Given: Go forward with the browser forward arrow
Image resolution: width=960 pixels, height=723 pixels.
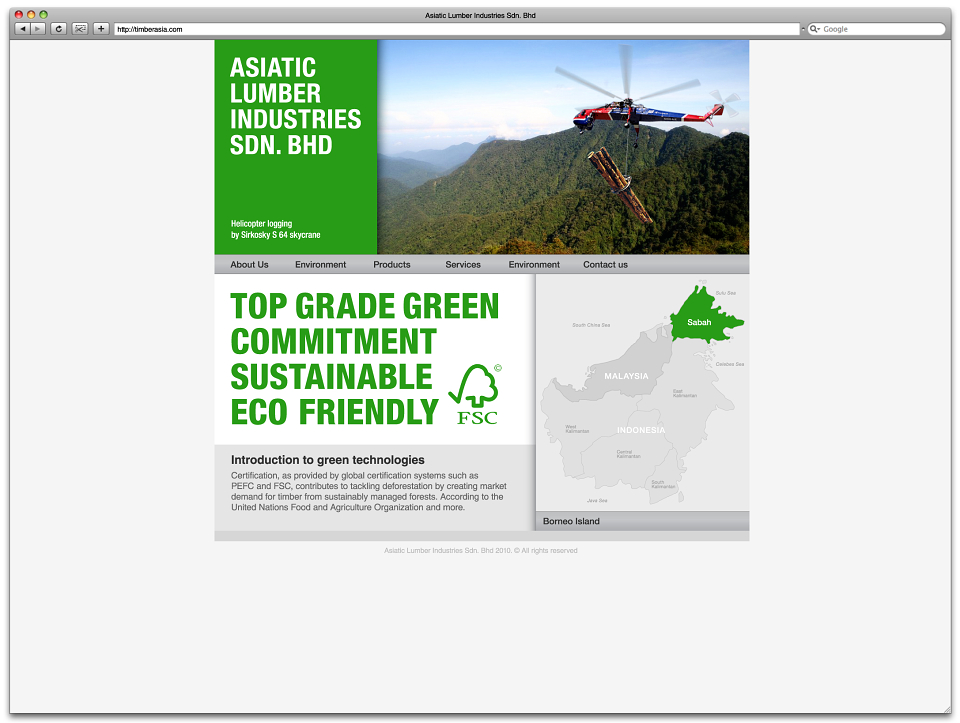Looking at the screenshot, I should (x=38, y=29).
